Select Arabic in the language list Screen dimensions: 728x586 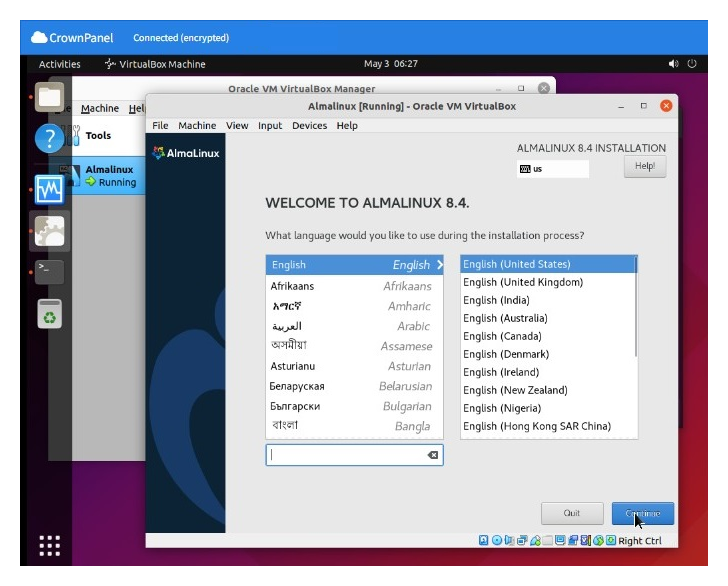coord(354,326)
